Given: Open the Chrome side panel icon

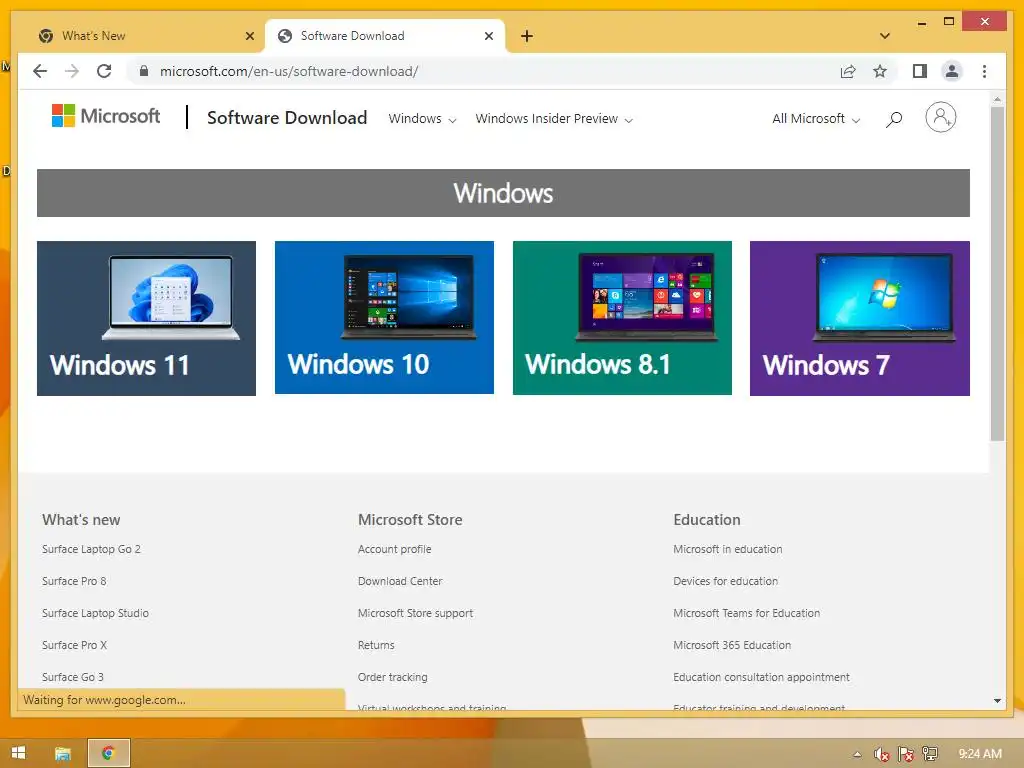Looking at the screenshot, I should pos(920,71).
